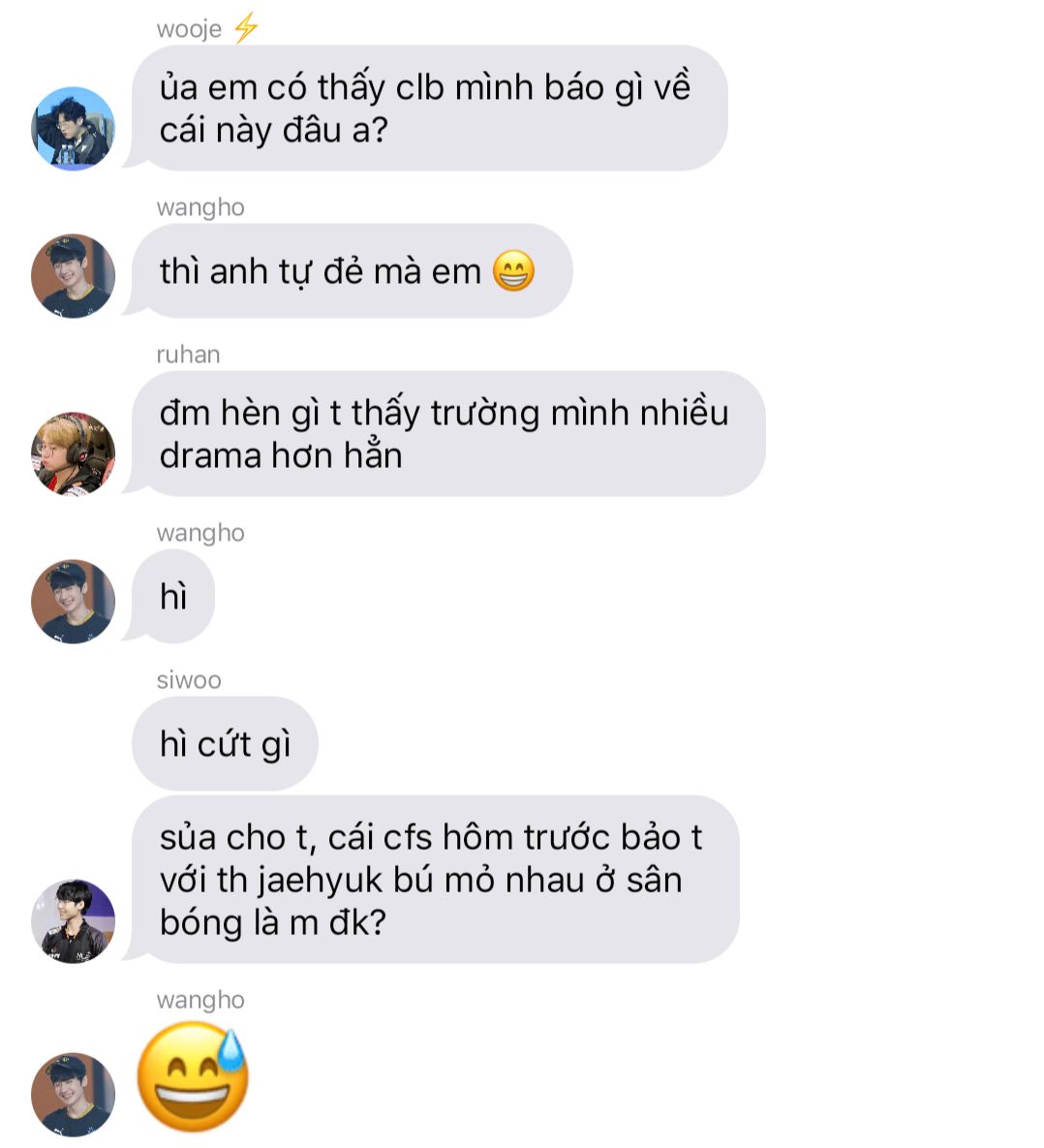Tap the siwoo sender name

(189, 680)
